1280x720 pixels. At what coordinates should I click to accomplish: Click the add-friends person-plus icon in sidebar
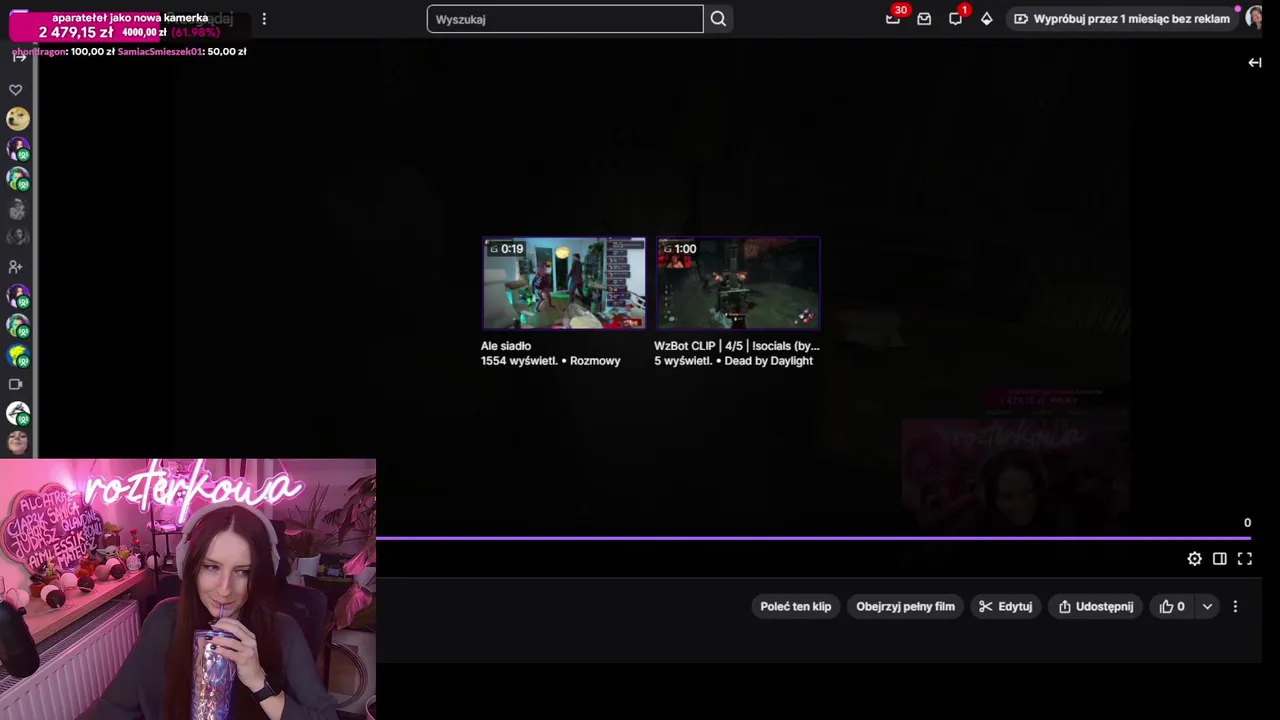point(16,267)
